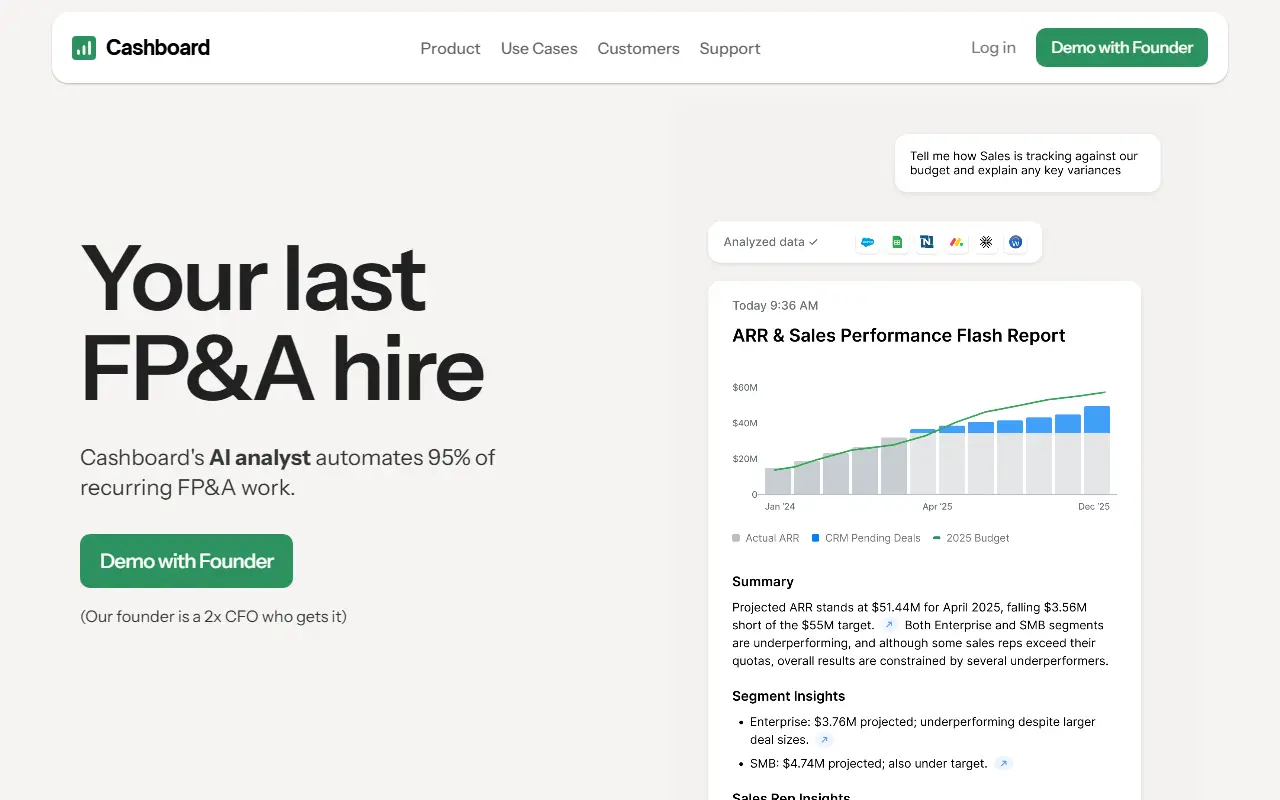The width and height of the screenshot is (1280, 800).
Task: Click the Cashboard logo icon
Action: click(84, 47)
